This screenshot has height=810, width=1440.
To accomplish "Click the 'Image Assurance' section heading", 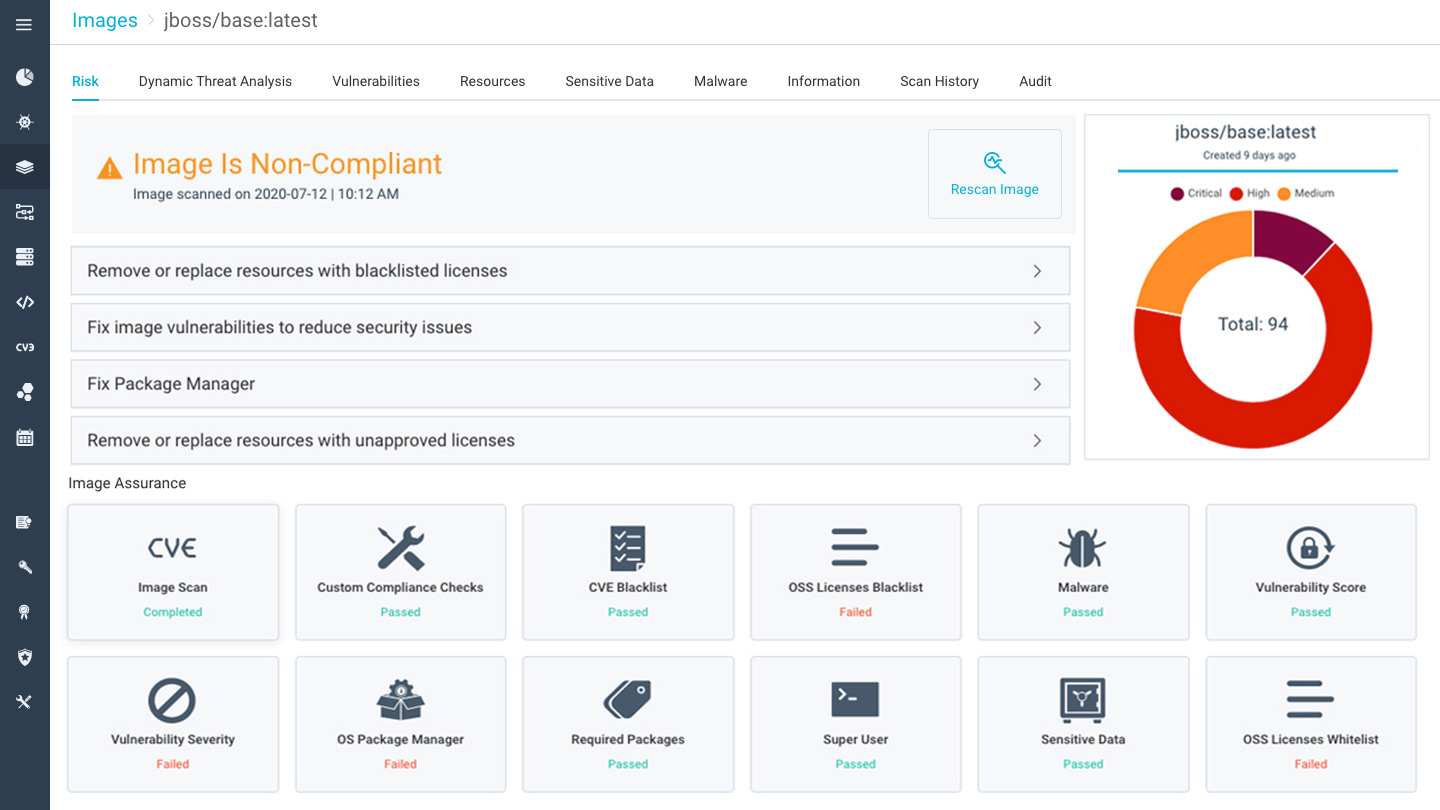I will 127,483.
